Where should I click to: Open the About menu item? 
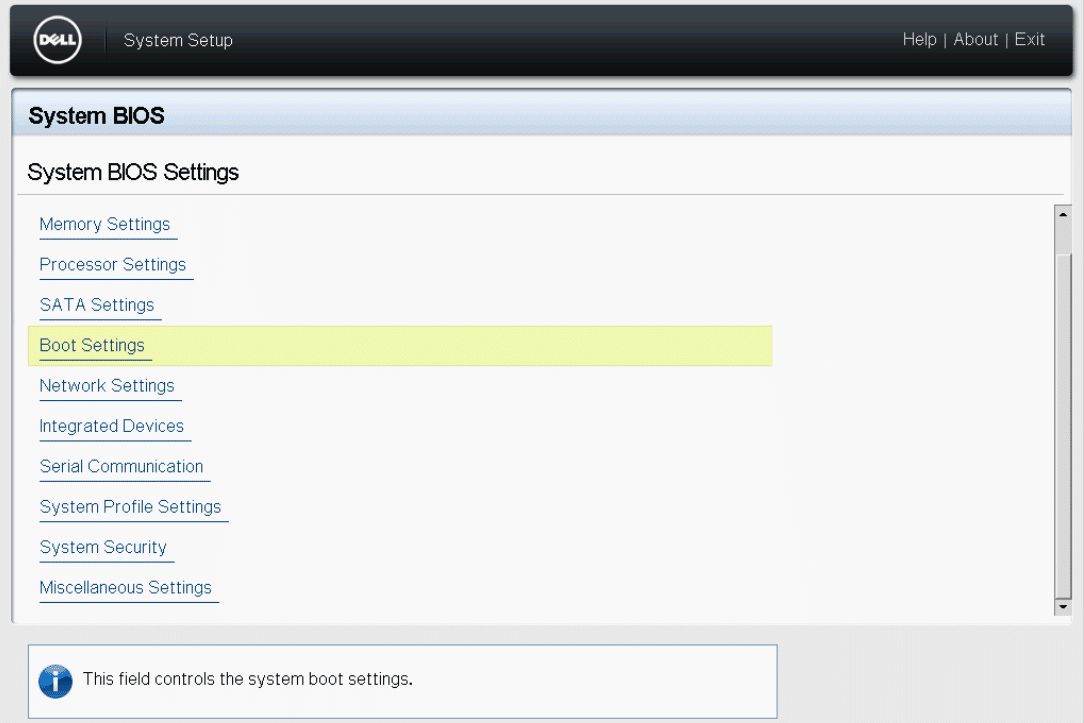pyautogui.click(x=975, y=39)
